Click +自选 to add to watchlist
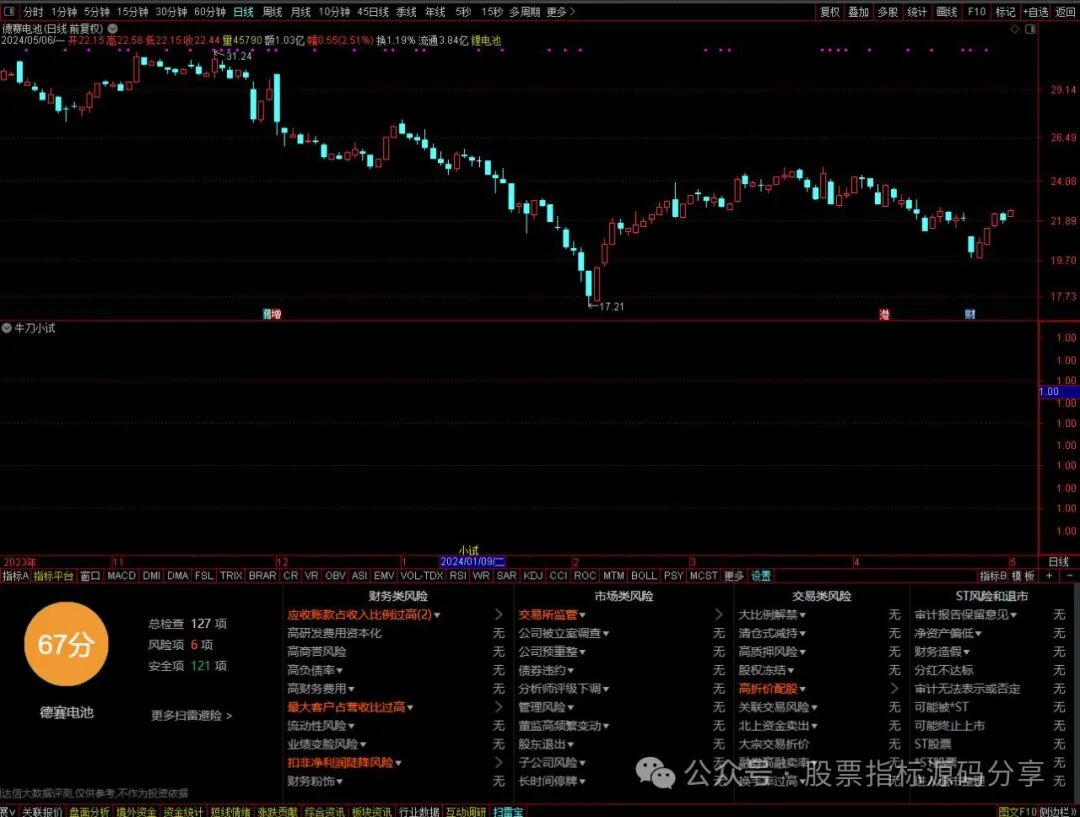 pyautogui.click(x=1036, y=12)
